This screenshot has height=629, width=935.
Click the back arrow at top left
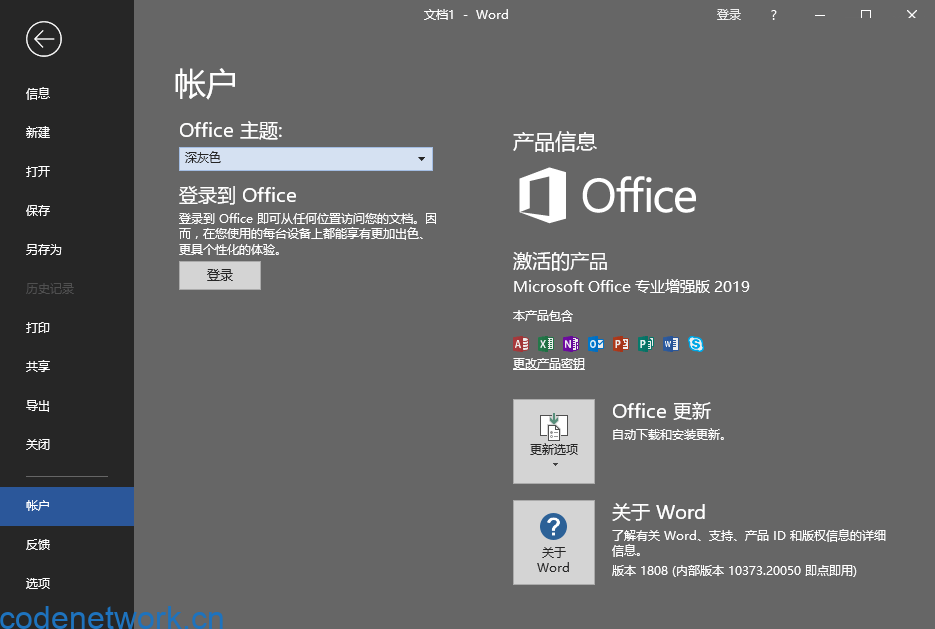coord(43,38)
